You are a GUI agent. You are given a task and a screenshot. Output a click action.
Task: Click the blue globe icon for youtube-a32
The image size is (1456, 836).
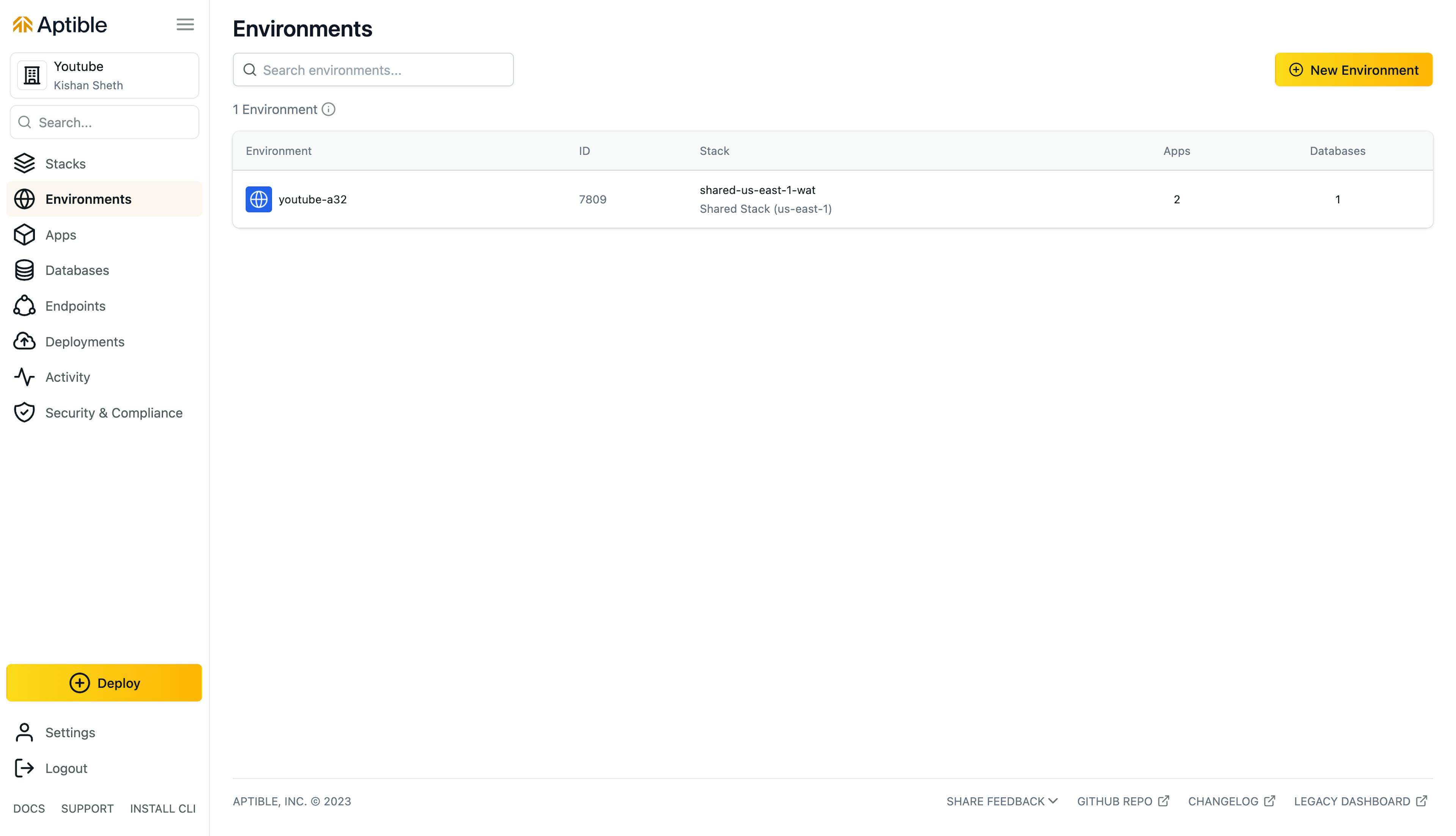pos(258,199)
